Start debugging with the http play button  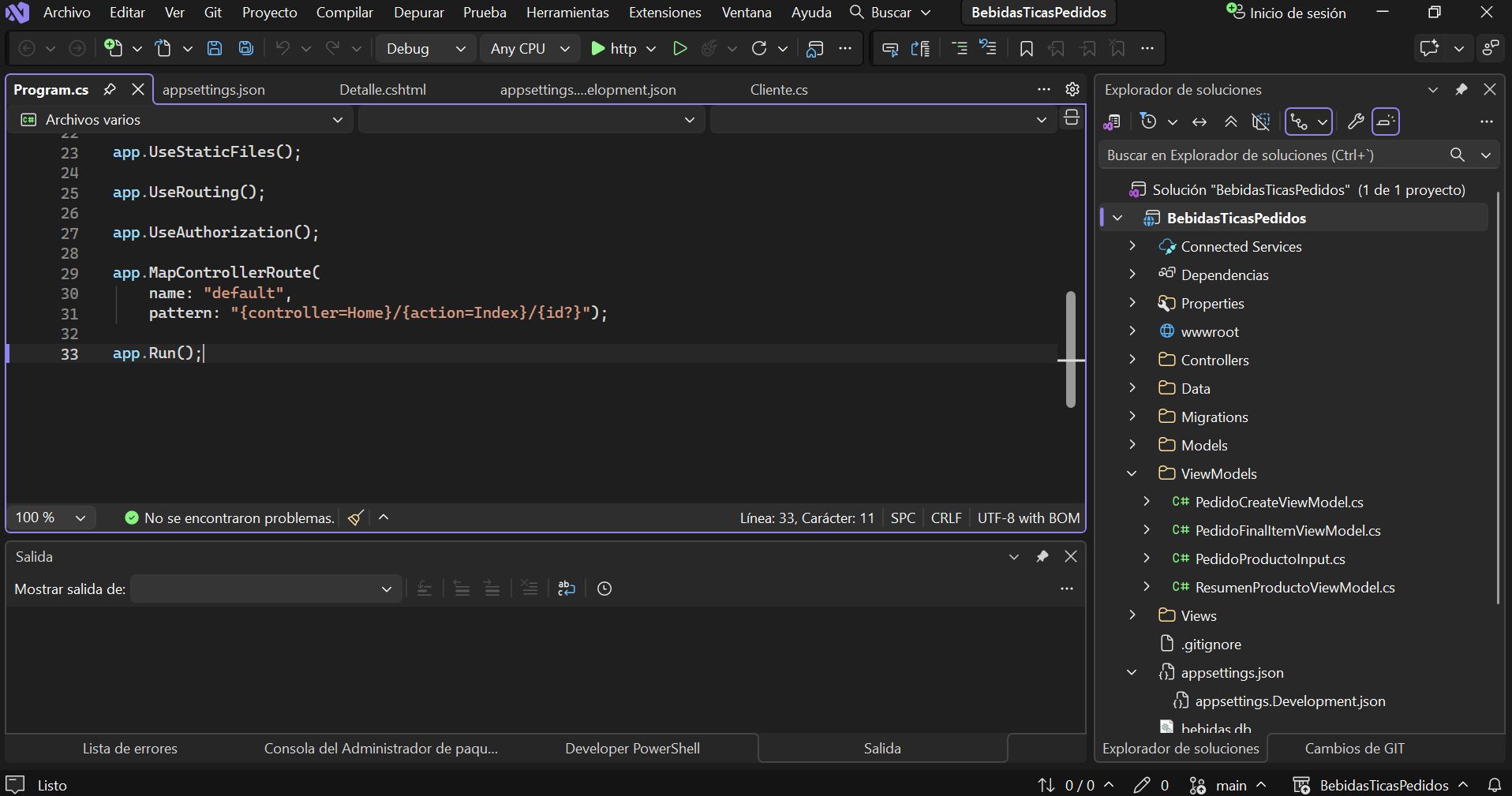(x=615, y=48)
